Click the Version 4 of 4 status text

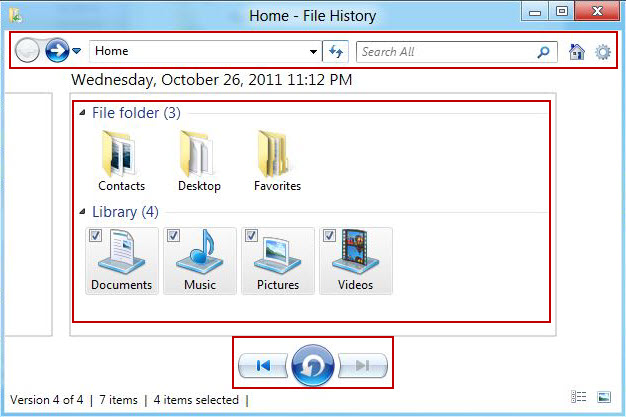click(47, 400)
